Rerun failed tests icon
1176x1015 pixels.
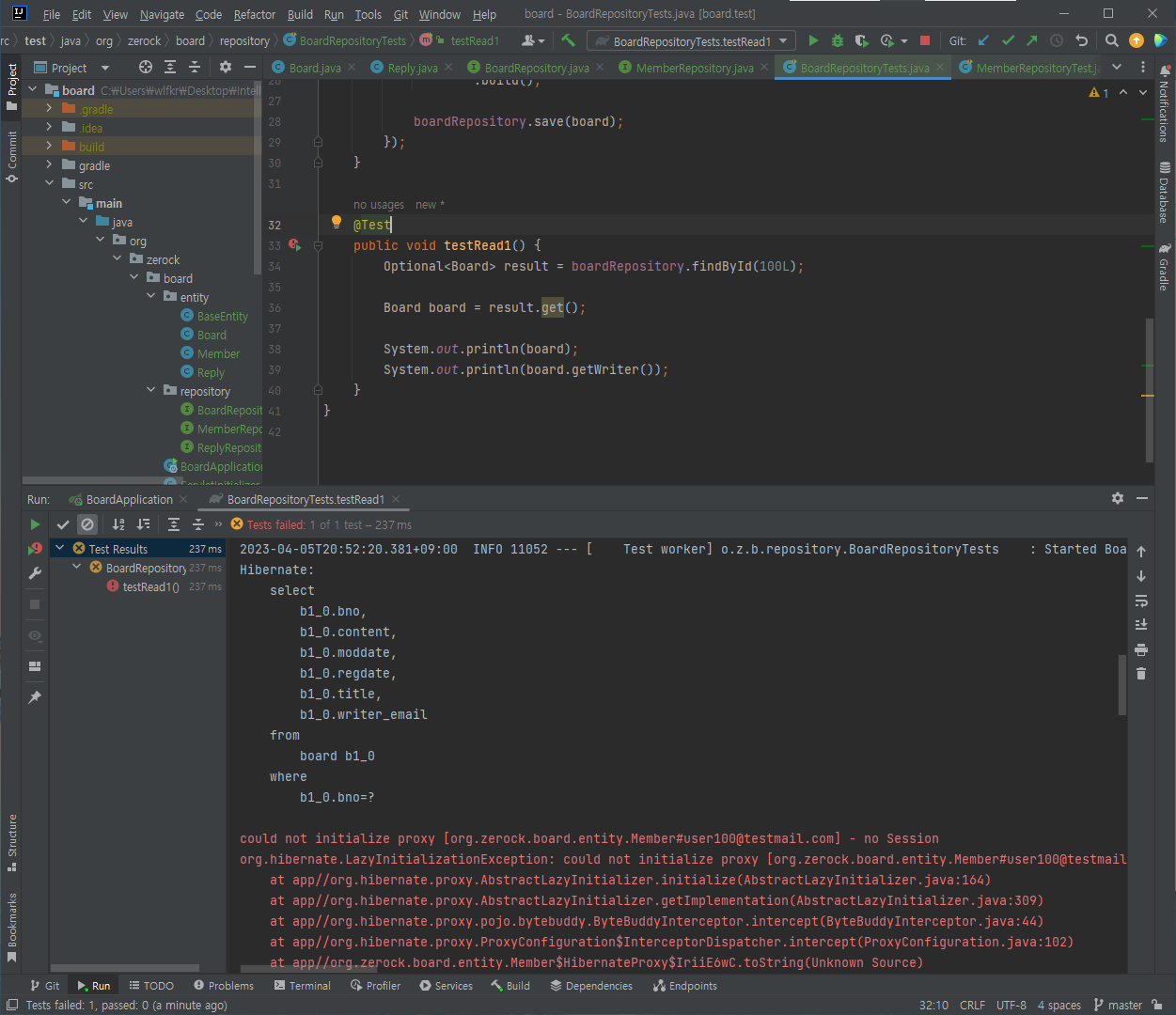click(x=35, y=549)
